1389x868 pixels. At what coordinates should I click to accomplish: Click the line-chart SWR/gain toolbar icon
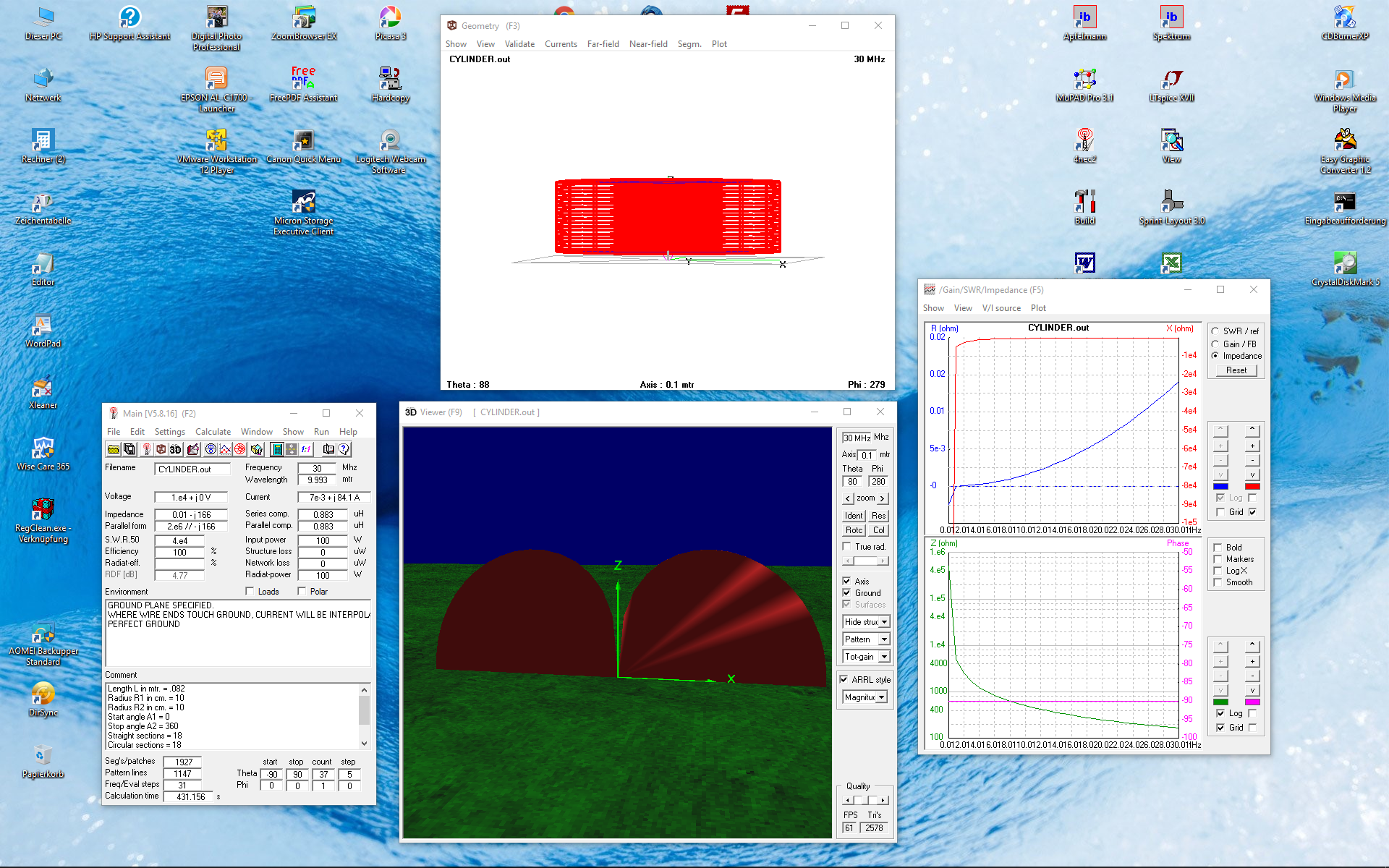pyautogui.click(x=225, y=449)
